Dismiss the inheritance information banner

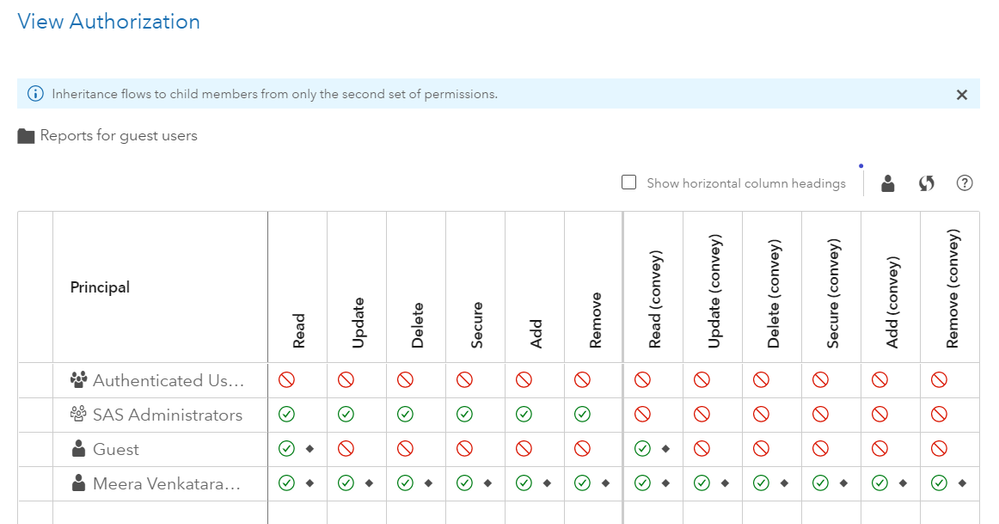pos(962,95)
